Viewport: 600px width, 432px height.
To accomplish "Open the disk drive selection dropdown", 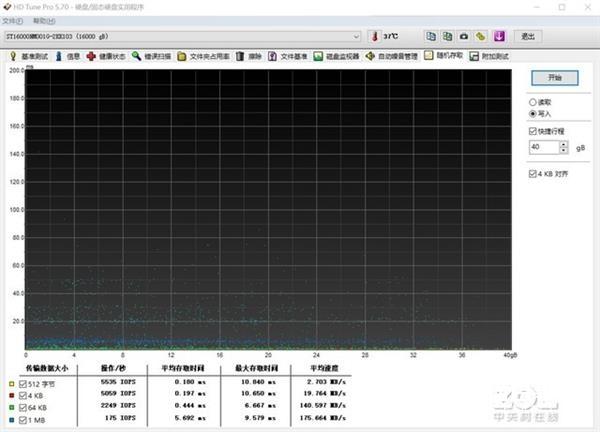I will pyautogui.click(x=356, y=37).
